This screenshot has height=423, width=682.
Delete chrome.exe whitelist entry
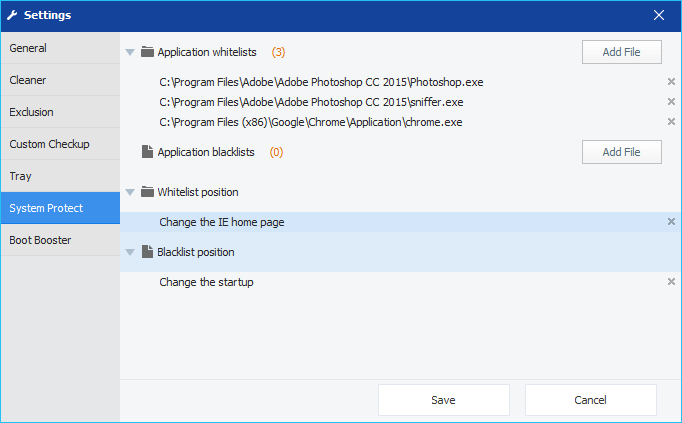click(671, 122)
